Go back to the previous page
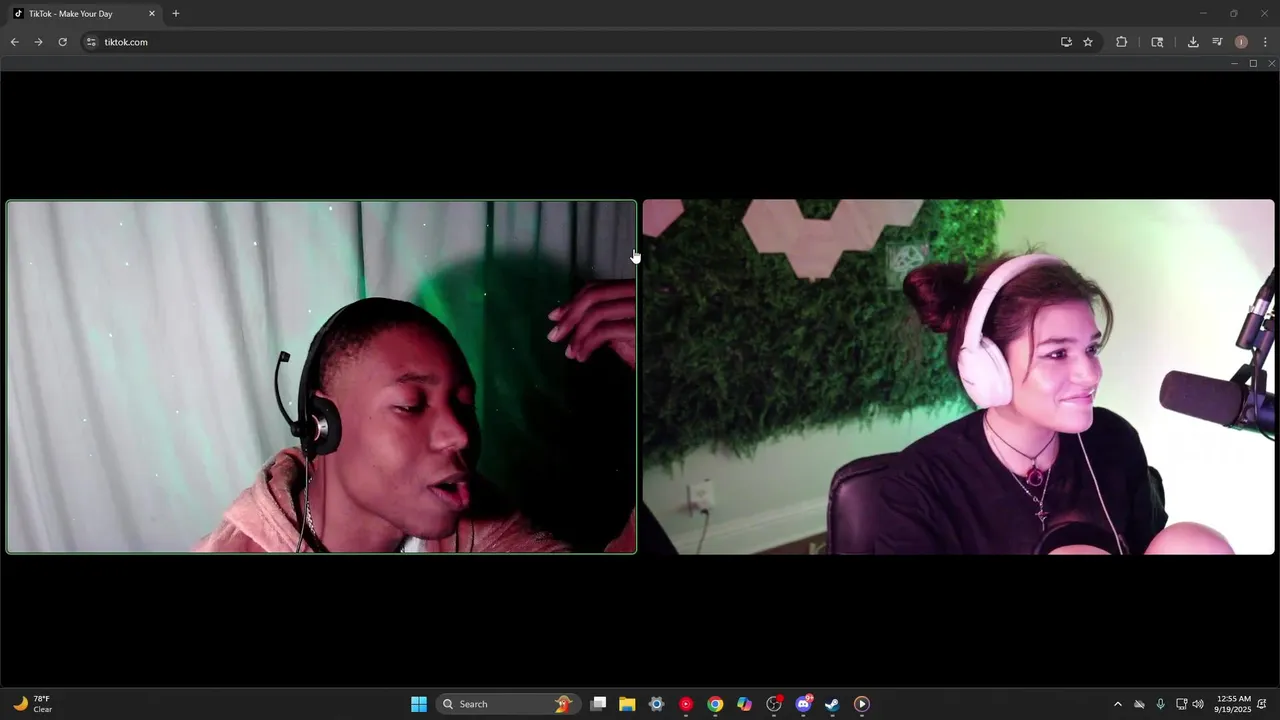This screenshot has width=1280, height=720. click(14, 42)
